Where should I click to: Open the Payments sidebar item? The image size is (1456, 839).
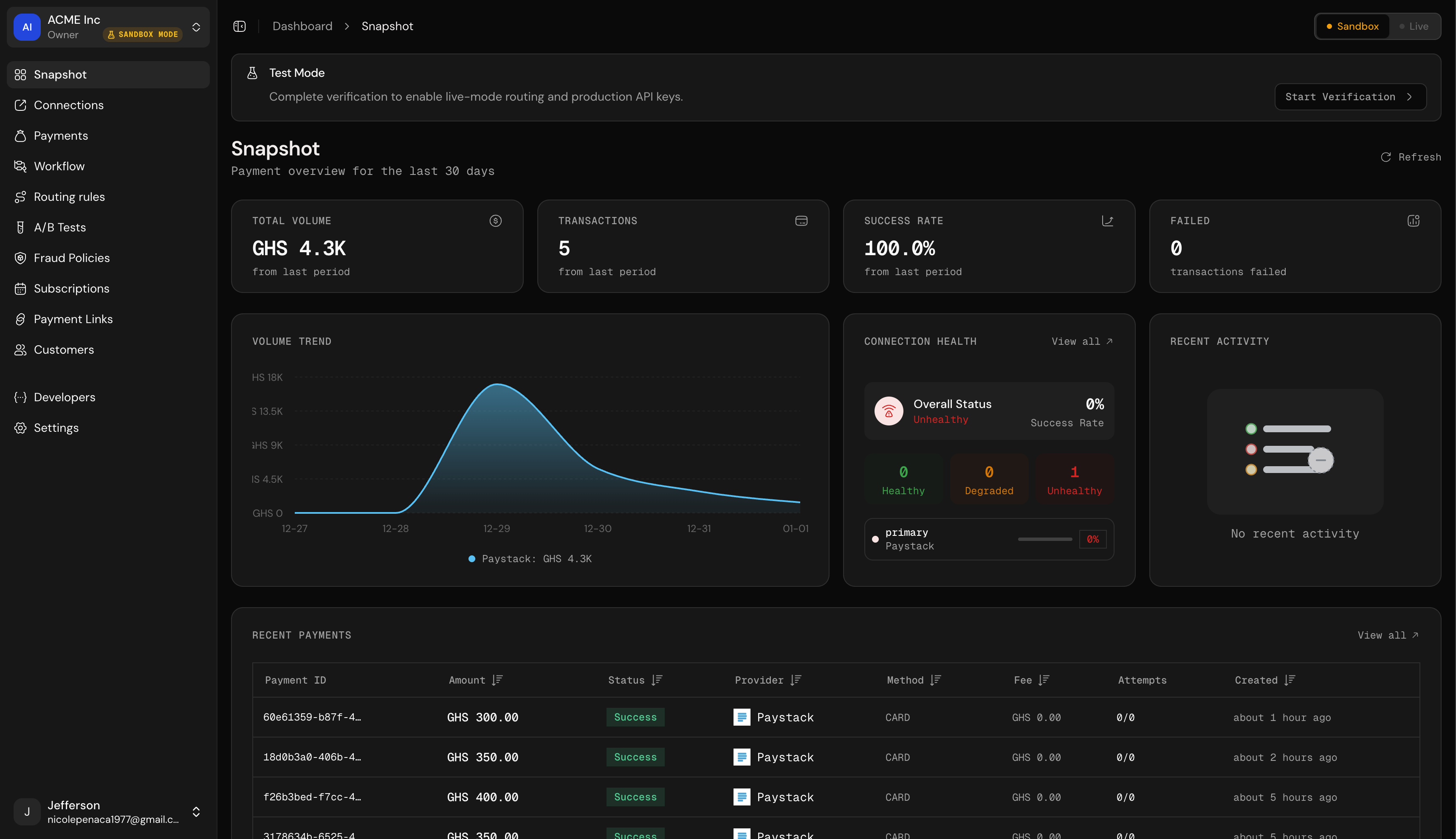pyautogui.click(x=60, y=136)
